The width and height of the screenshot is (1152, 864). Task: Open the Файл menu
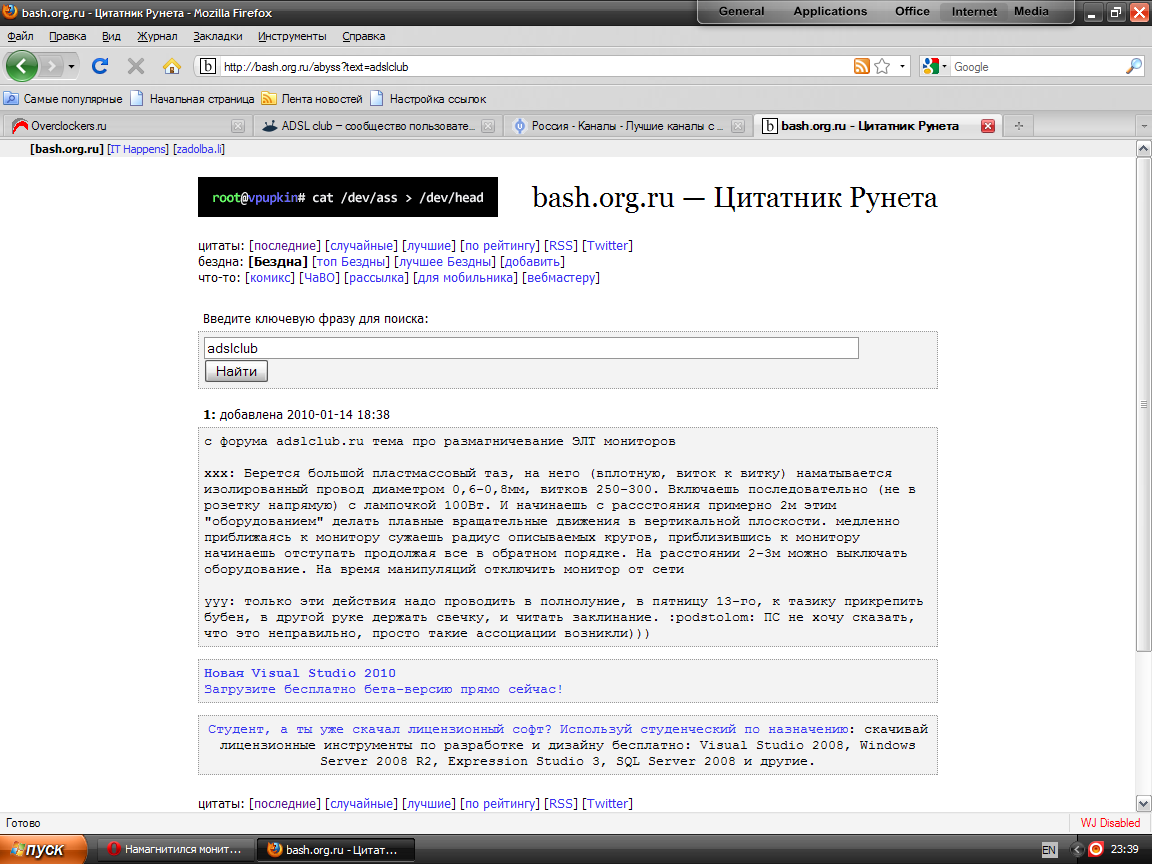tap(21, 36)
